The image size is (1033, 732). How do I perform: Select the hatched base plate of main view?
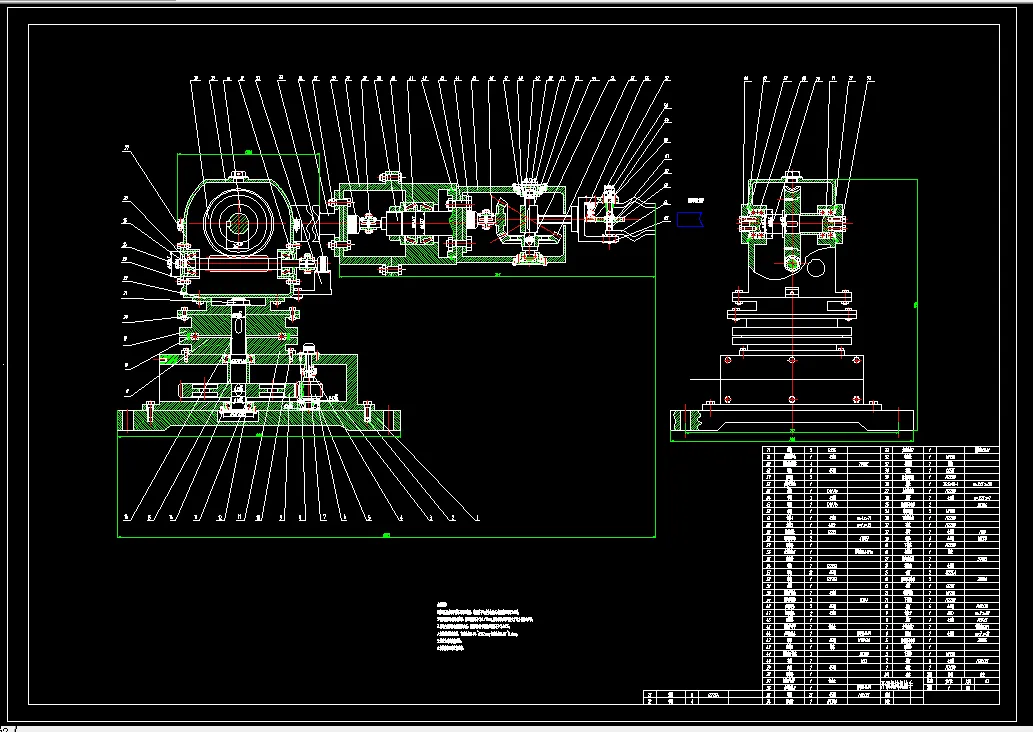[259, 422]
